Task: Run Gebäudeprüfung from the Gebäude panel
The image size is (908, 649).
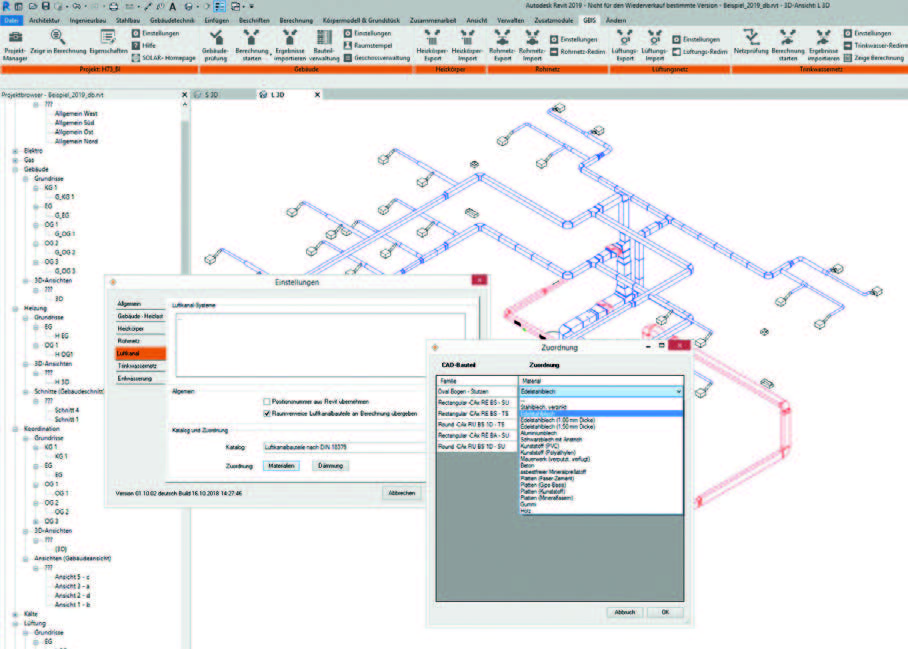Action: pyautogui.click(x=216, y=45)
